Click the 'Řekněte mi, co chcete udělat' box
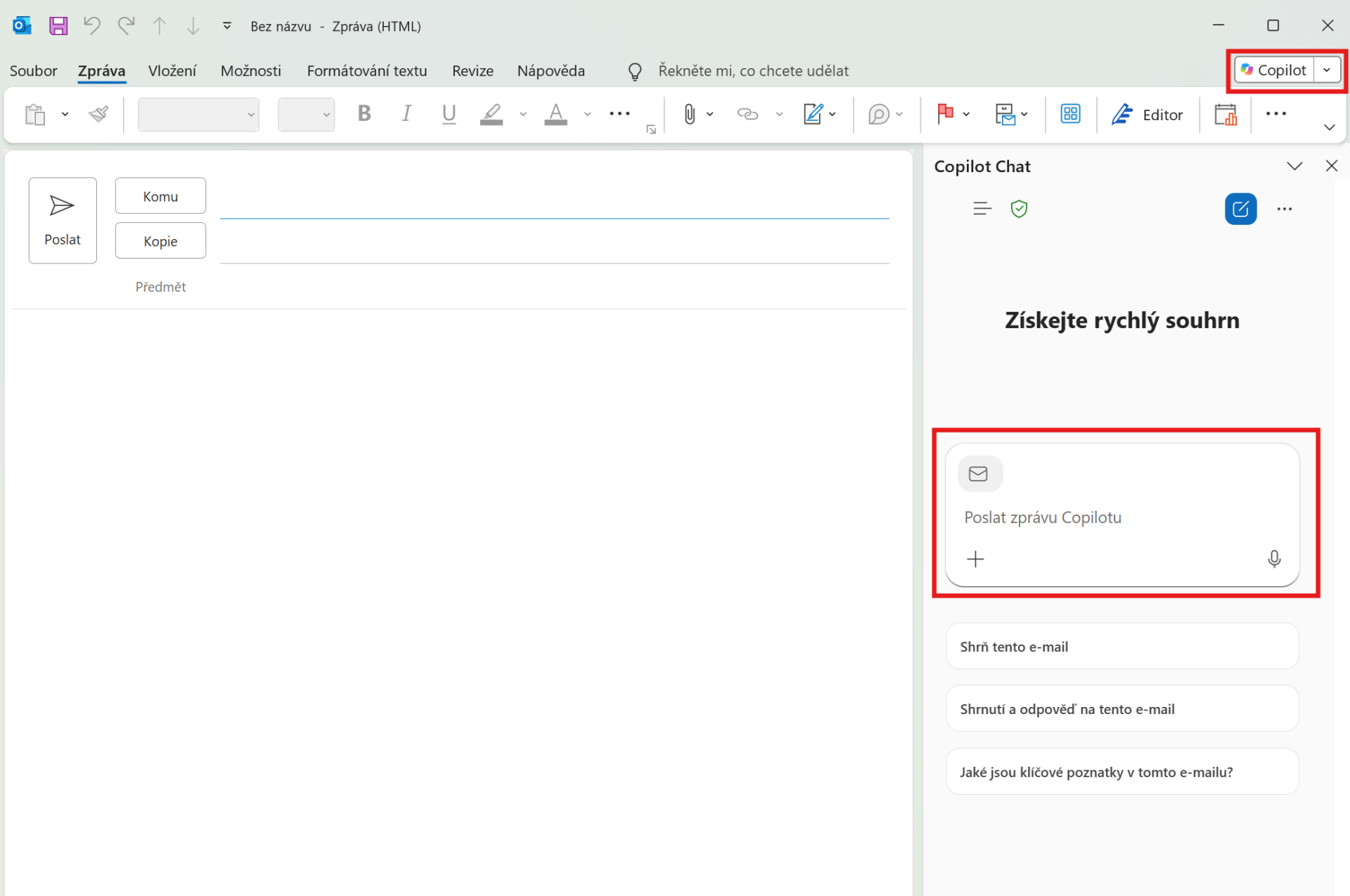Viewport: 1350px width, 896px height. (753, 70)
